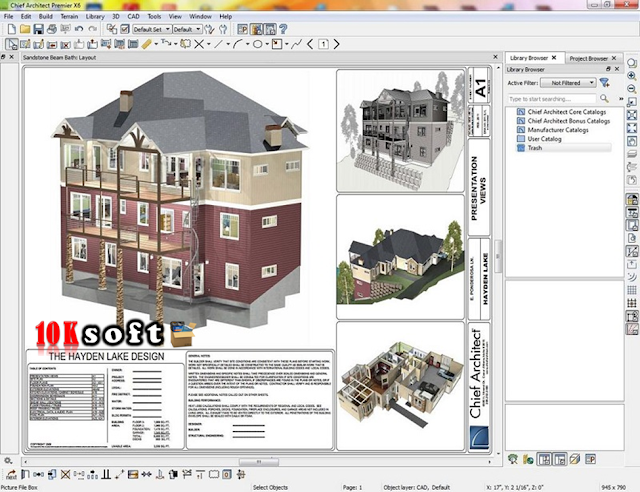
Task: Pick the circle drawing tool
Action: (258, 44)
